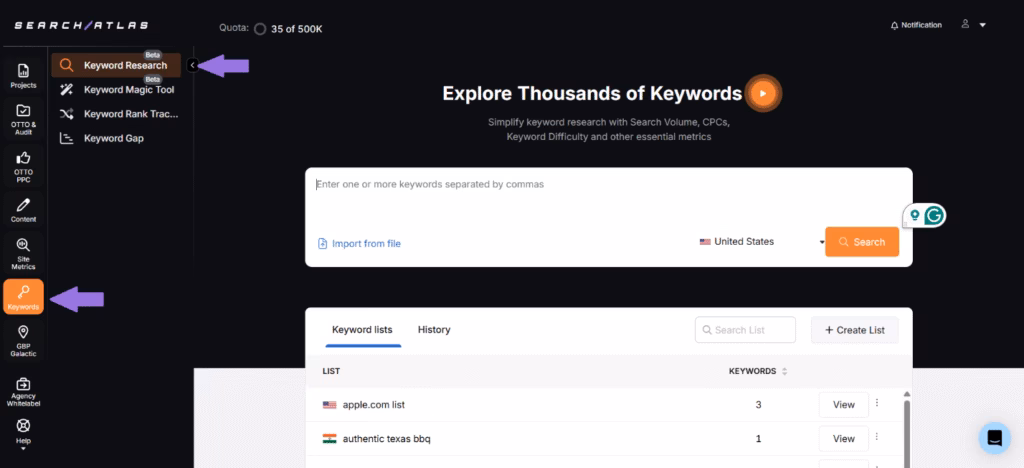Select Keyword Research menu item
The height and width of the screenshot is (468, 1024).
coord(116,65)
